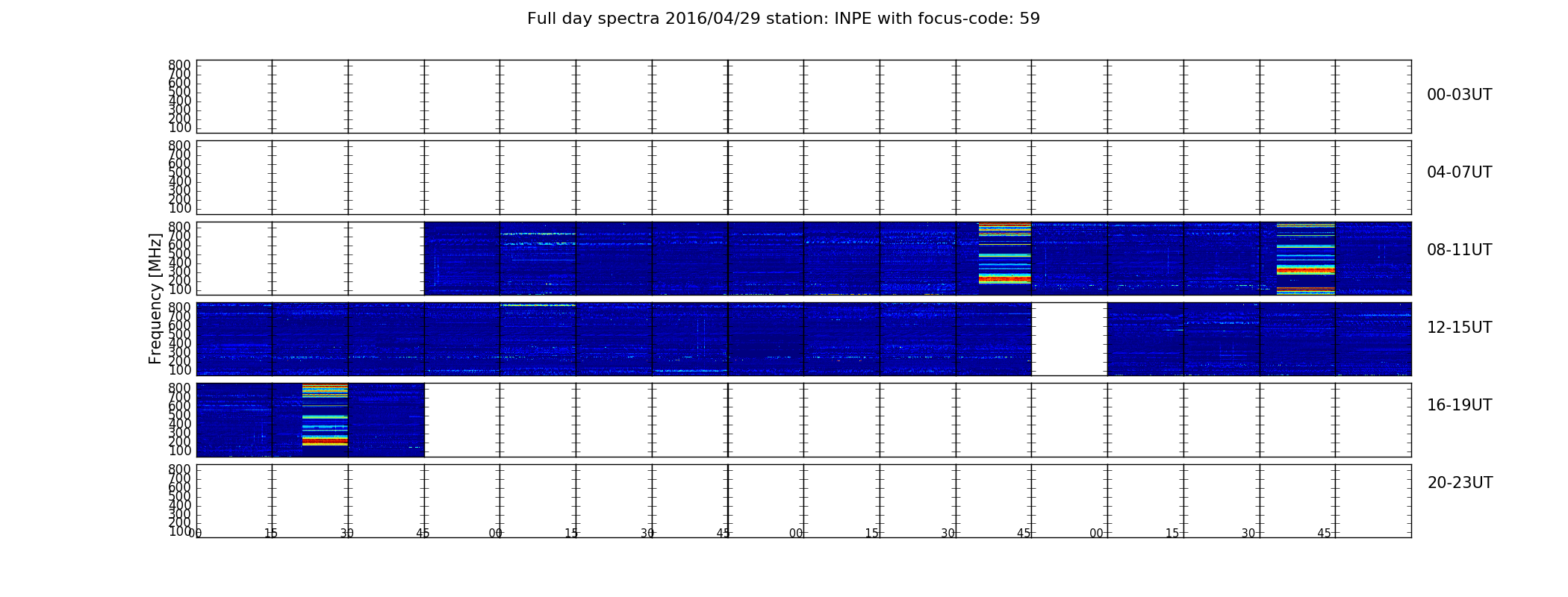
Task: Click the white data gap in the 12-15UT panel
Action: [x=1069, y=339]
